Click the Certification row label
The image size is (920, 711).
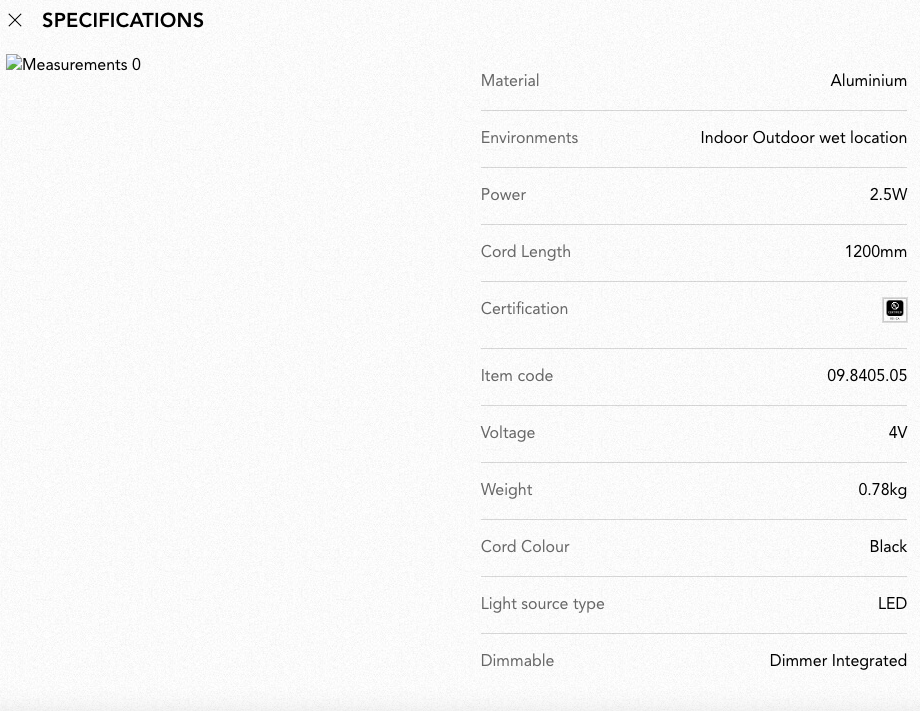[524, 309]
